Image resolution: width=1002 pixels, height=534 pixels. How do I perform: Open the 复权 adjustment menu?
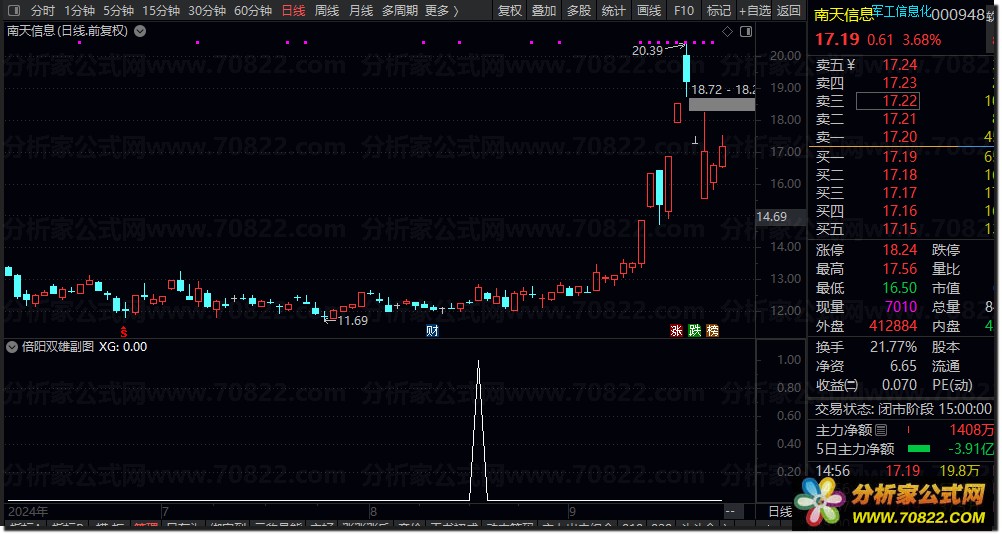click(509, 11)
